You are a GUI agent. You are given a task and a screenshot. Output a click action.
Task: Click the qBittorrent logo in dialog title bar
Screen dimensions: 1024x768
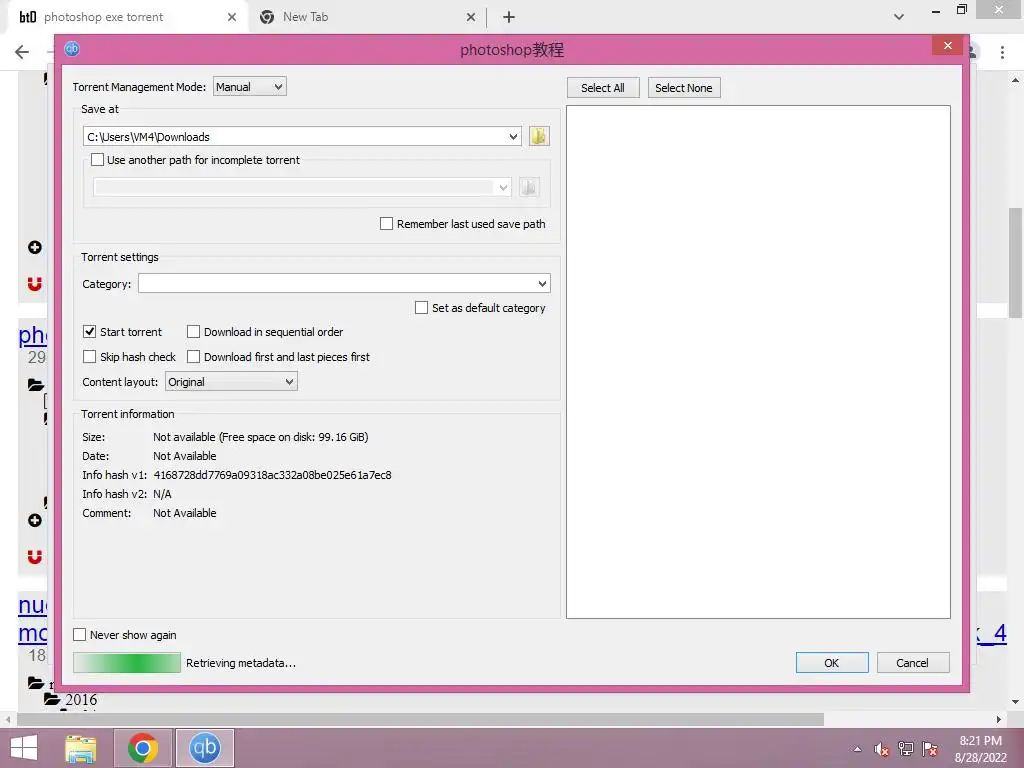pos(72,49)
